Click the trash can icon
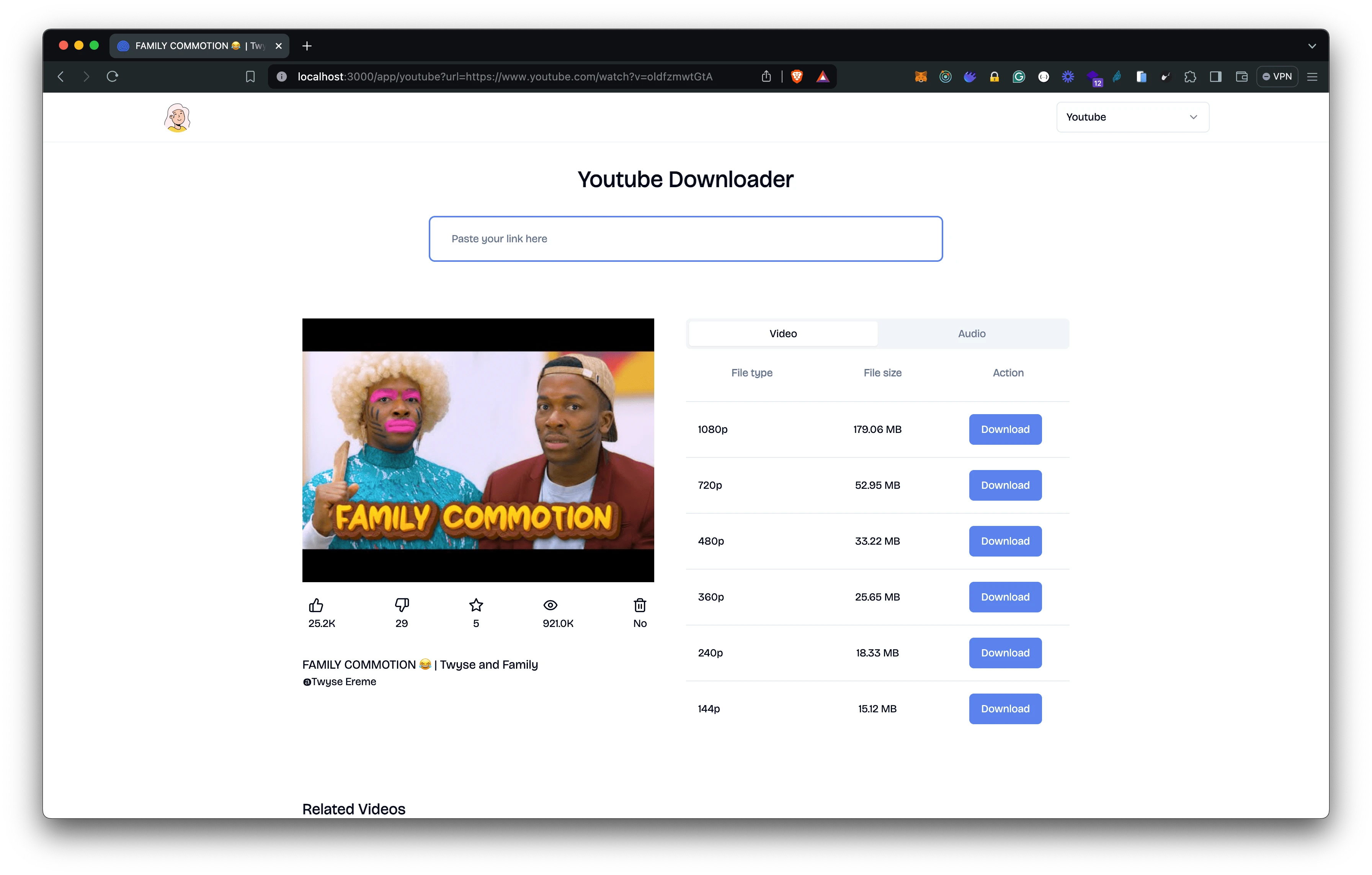 pos(640,605)
